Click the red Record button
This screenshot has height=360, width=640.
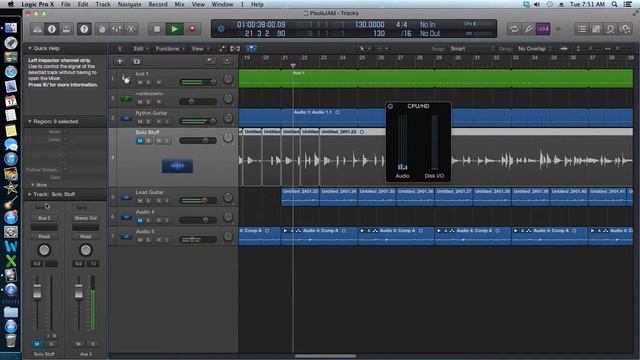(x=192, y=29)
